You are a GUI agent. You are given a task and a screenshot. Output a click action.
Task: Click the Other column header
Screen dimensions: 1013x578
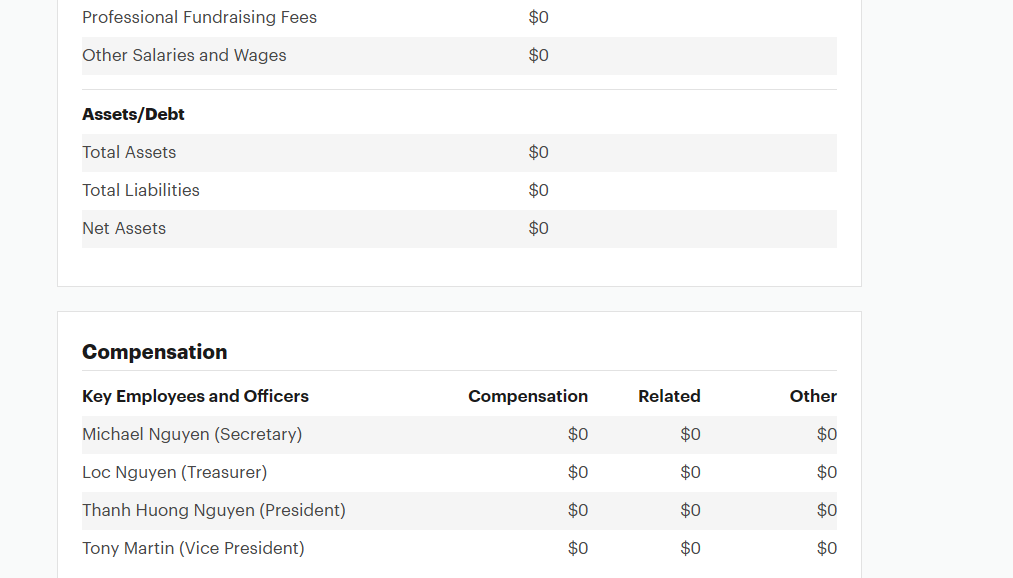coord(813,396)
